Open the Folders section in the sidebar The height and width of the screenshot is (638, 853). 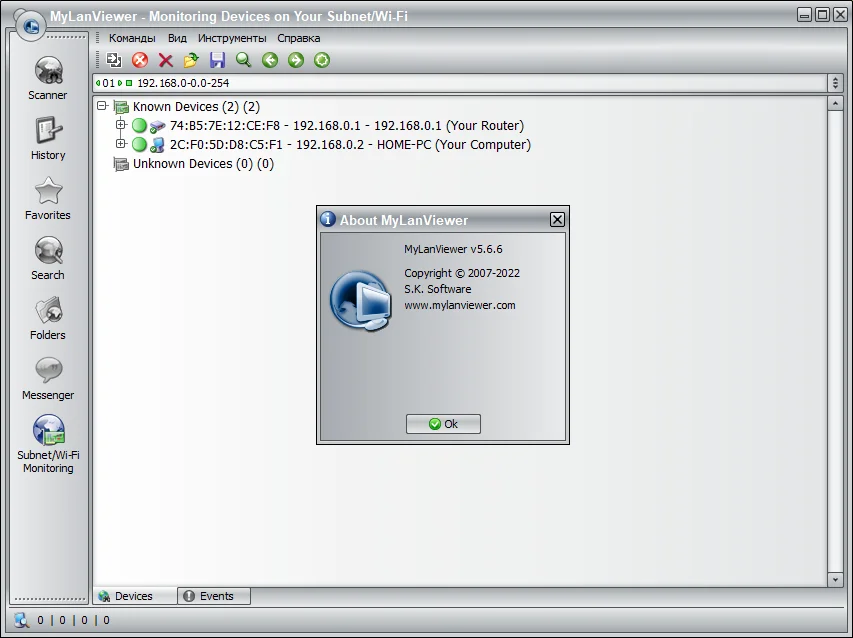pyautogui.click(x=48, y=318)
